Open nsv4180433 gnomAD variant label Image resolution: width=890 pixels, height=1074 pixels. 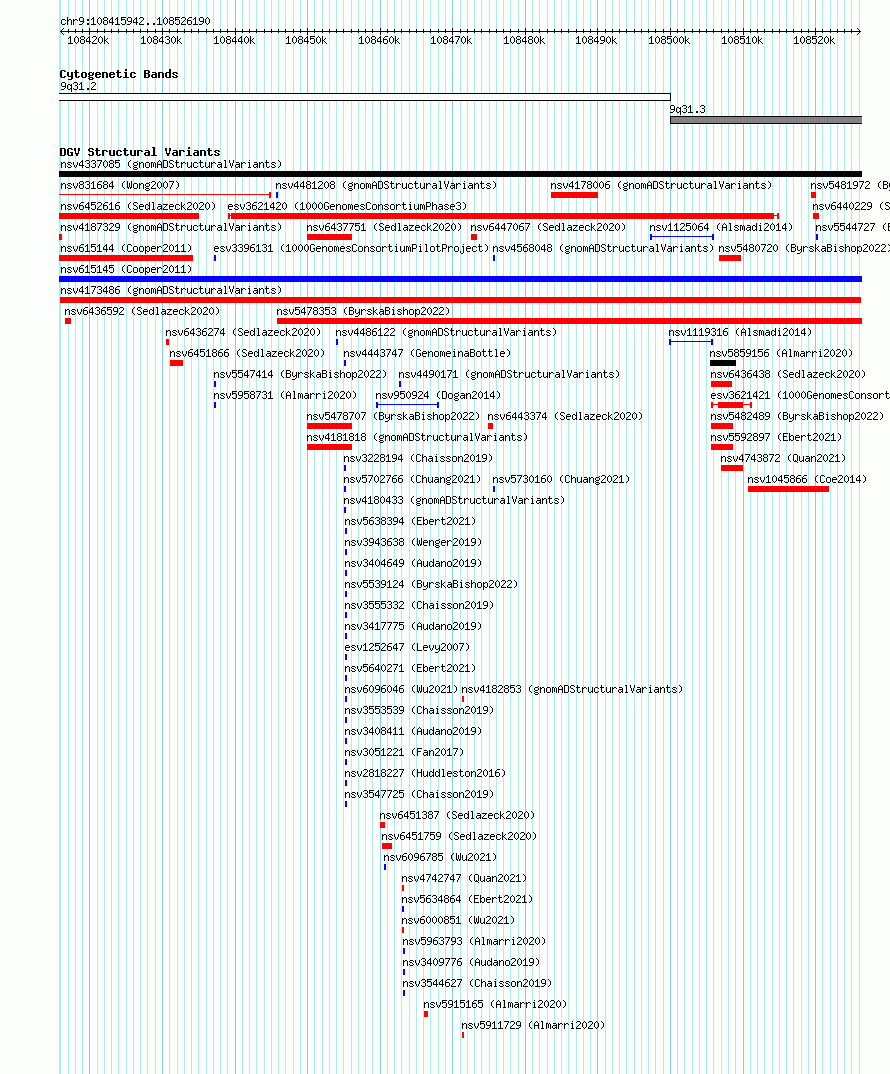point(454,501)
